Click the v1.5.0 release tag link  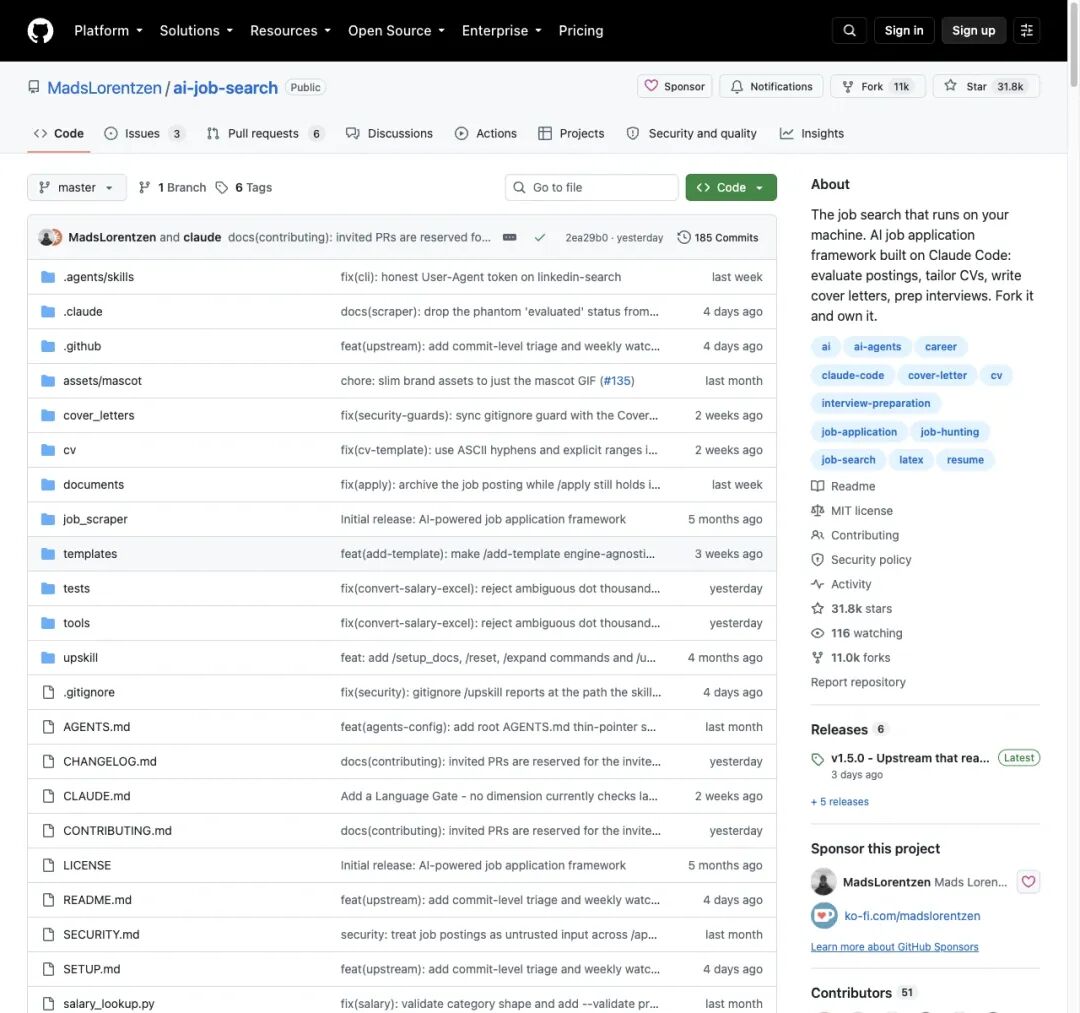(x=910, y=758)
